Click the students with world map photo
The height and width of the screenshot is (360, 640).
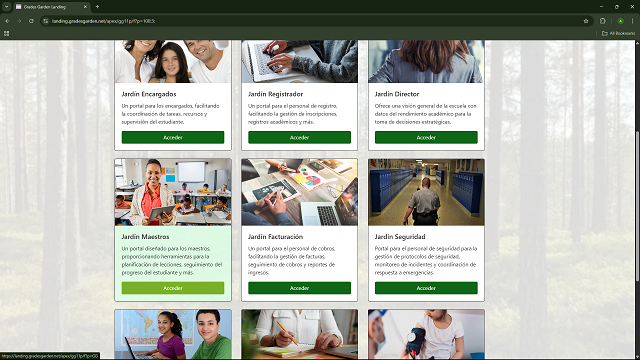173,334
